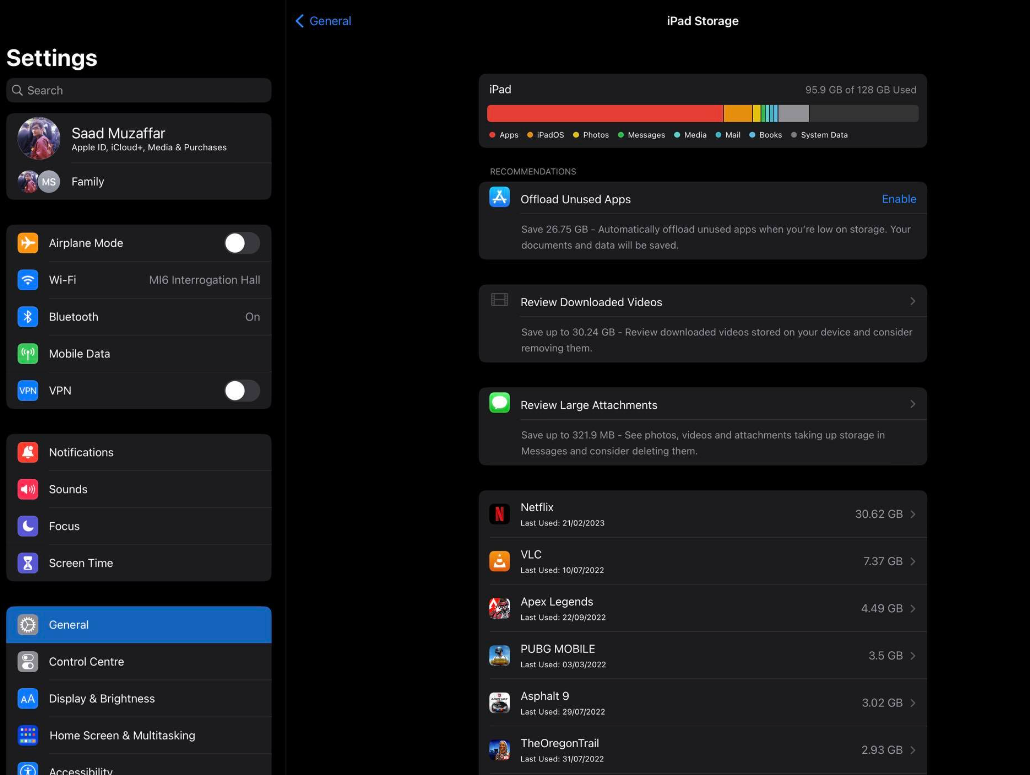Tap the search magnifier icon
Viewport: 1030px width, 775px height.
pyautogui.click(x=17, y=90)
